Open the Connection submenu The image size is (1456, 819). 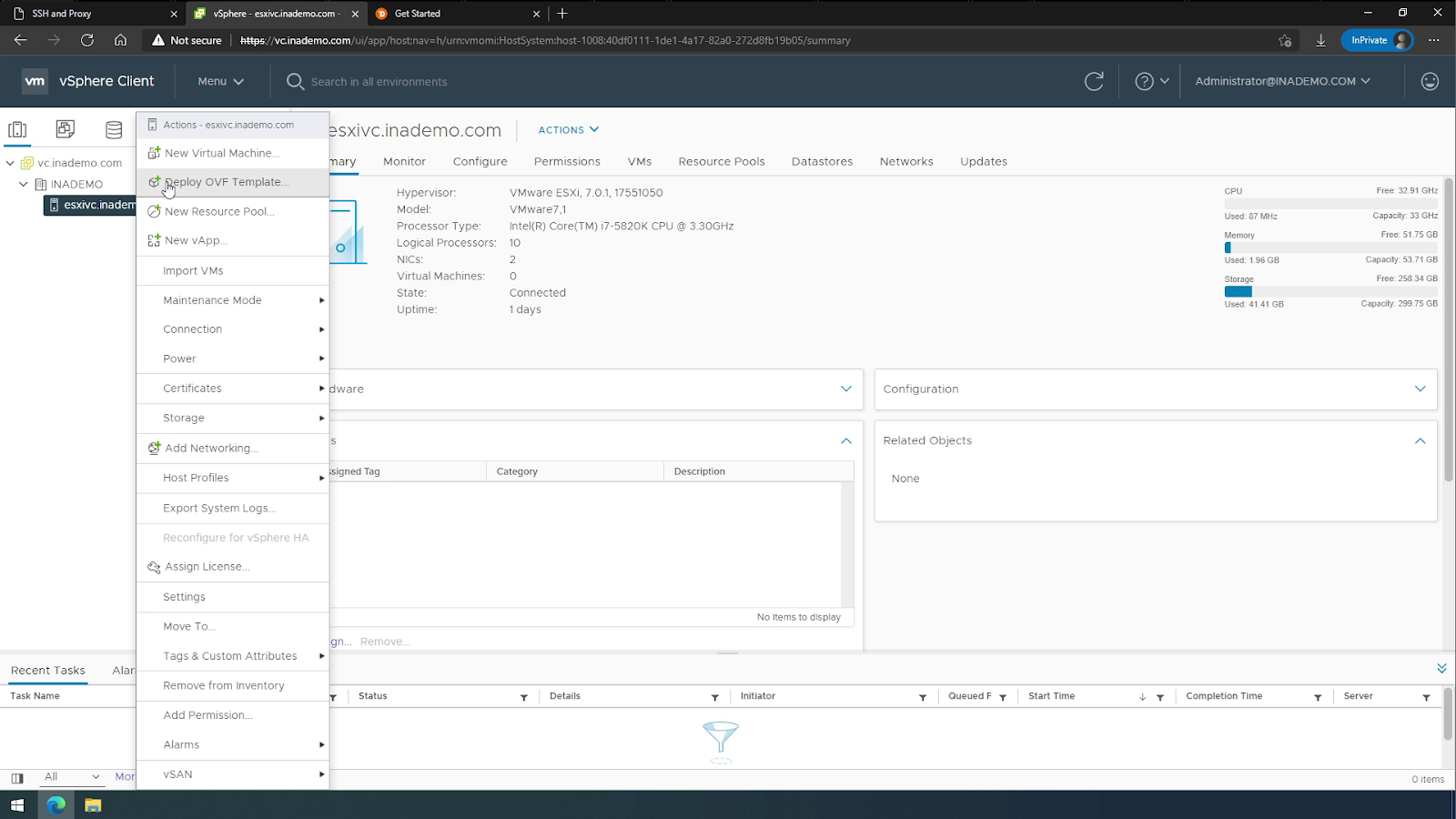[x=233, y=329]
